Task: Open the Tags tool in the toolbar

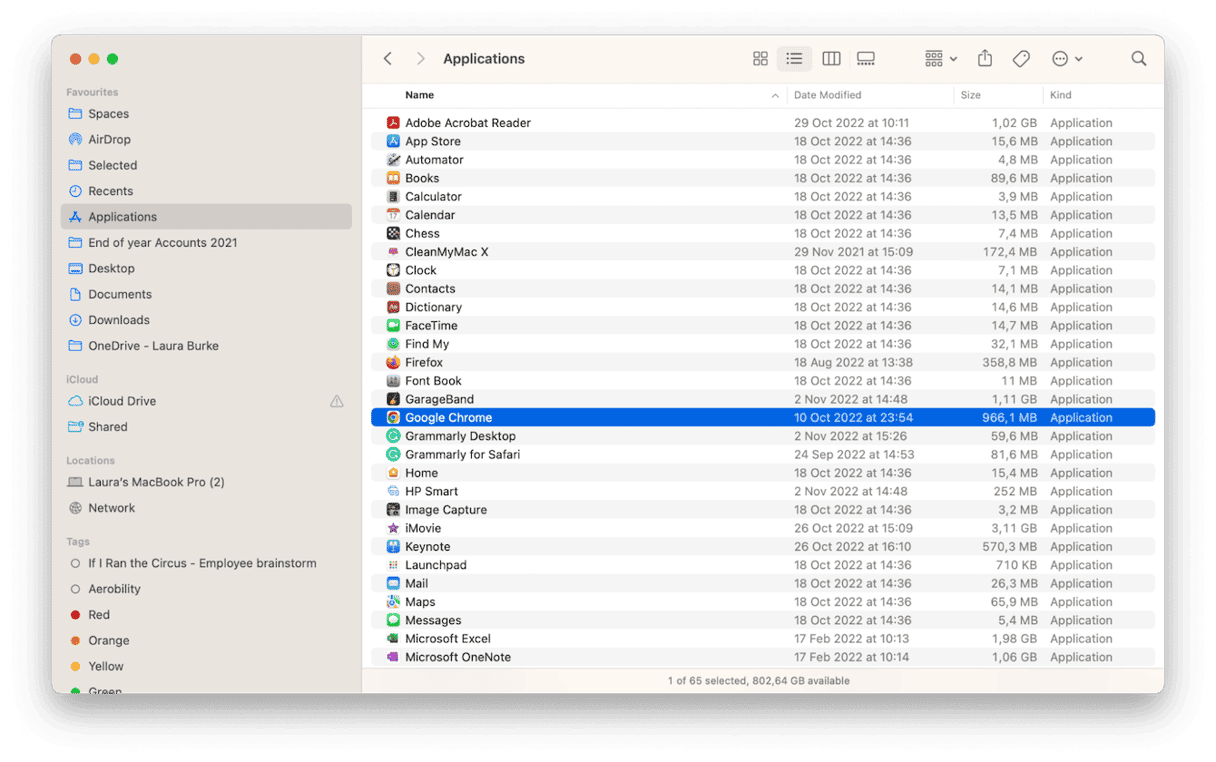Action: click(1021, 58)
